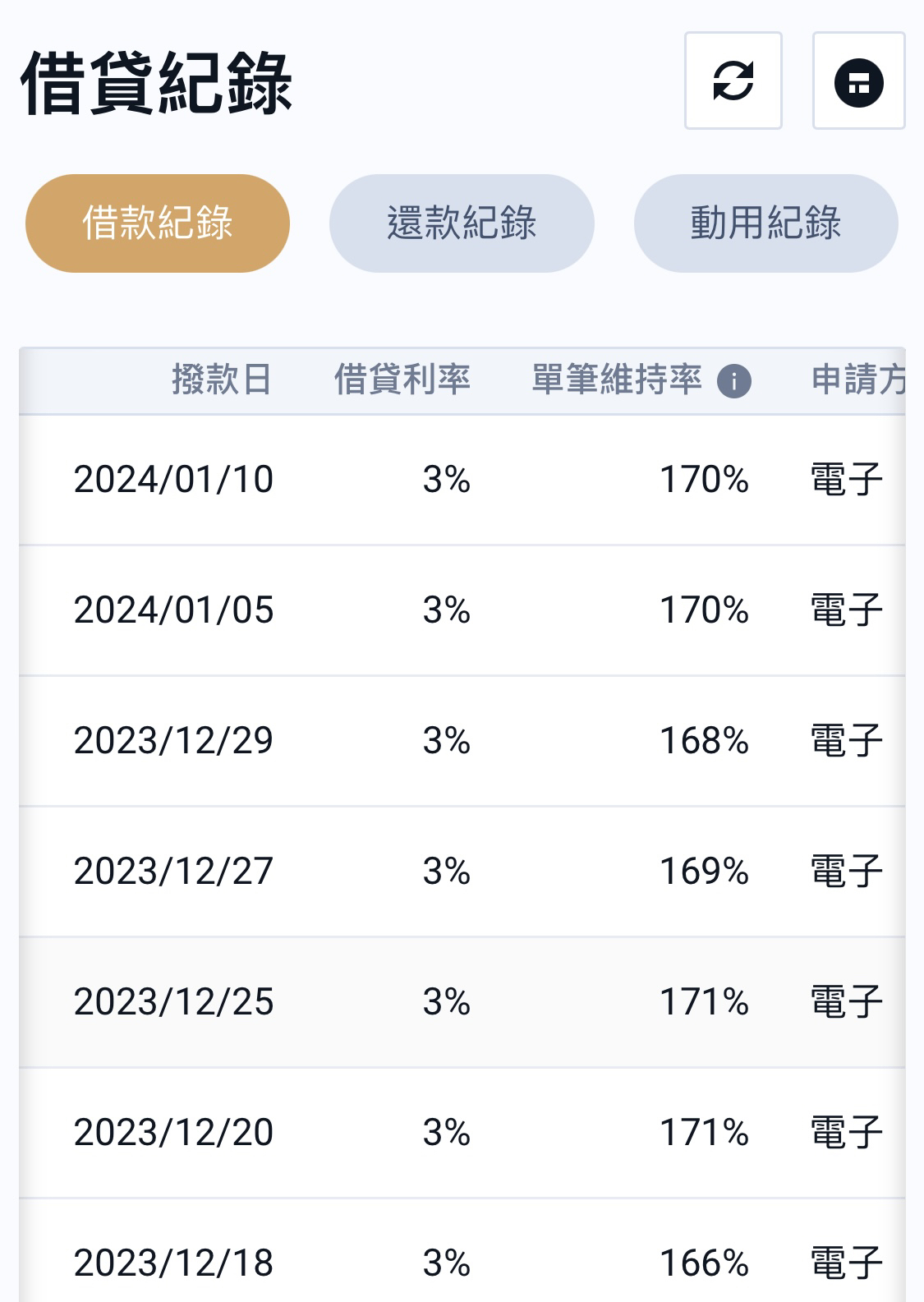
Task: Select the 2024/01/05 loan record row
Action: point(462,610)
